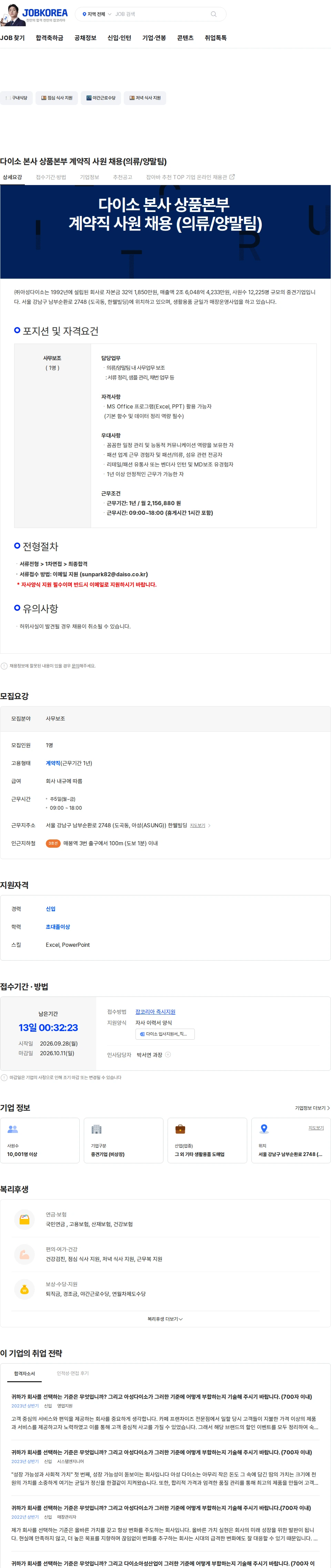Click the Excel, PowerPoint skill text
This screenshot has height=1568, width=331.
click(x=68, y=945)
